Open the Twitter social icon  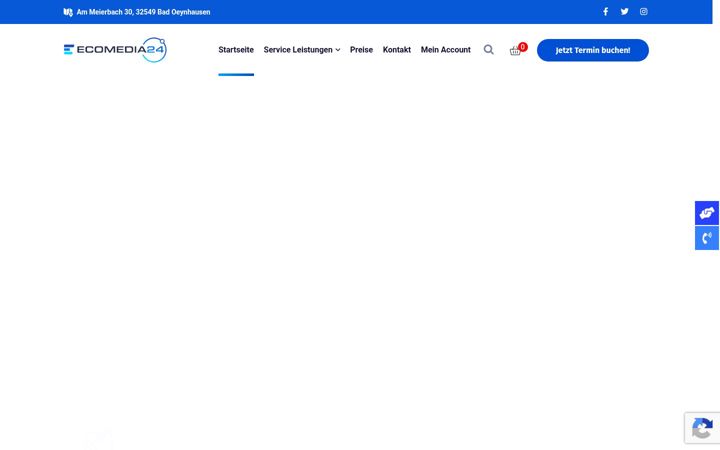pos(624,11)
